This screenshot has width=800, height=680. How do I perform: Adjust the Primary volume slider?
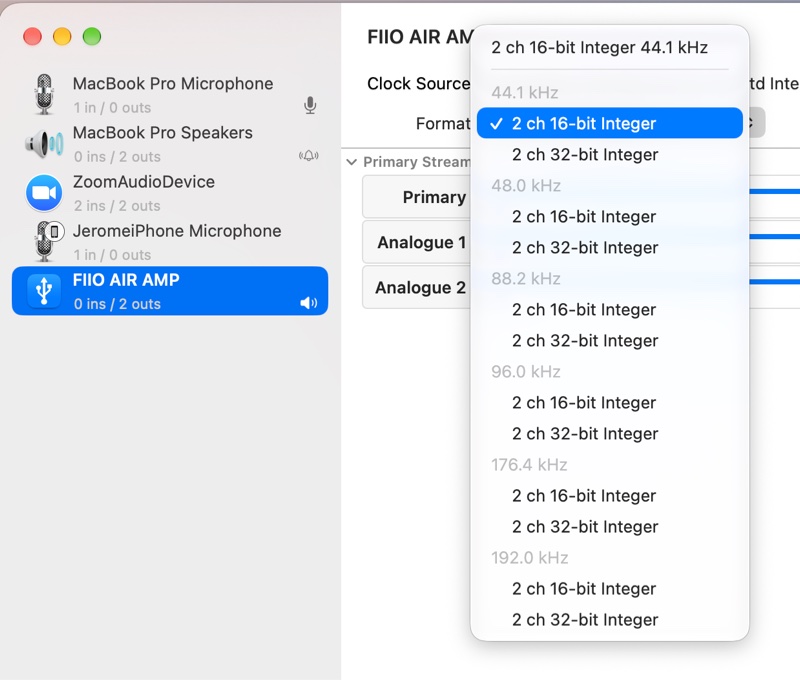[x=774, y=192]
